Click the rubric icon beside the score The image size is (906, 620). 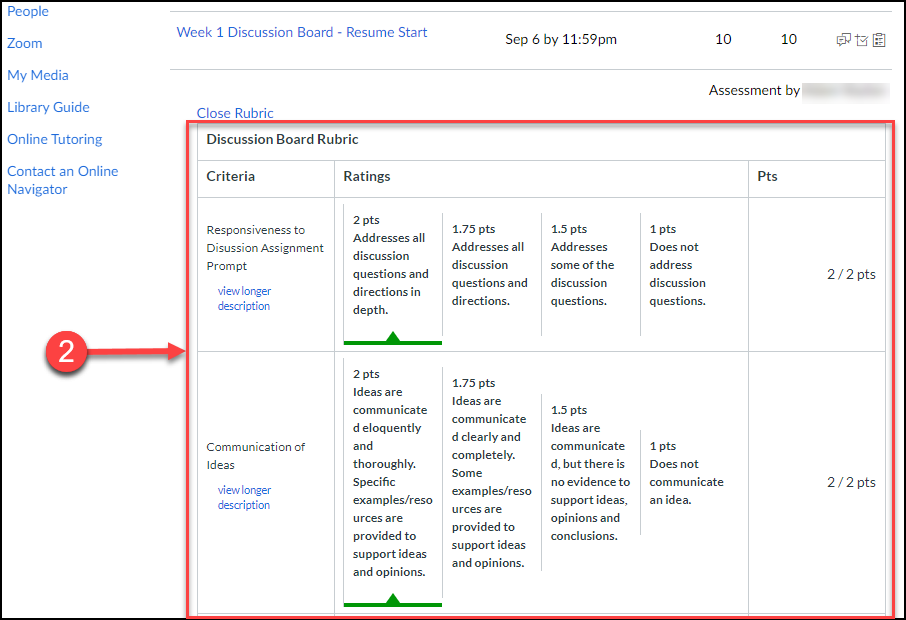pyautogui.click(x=879, y=40)
